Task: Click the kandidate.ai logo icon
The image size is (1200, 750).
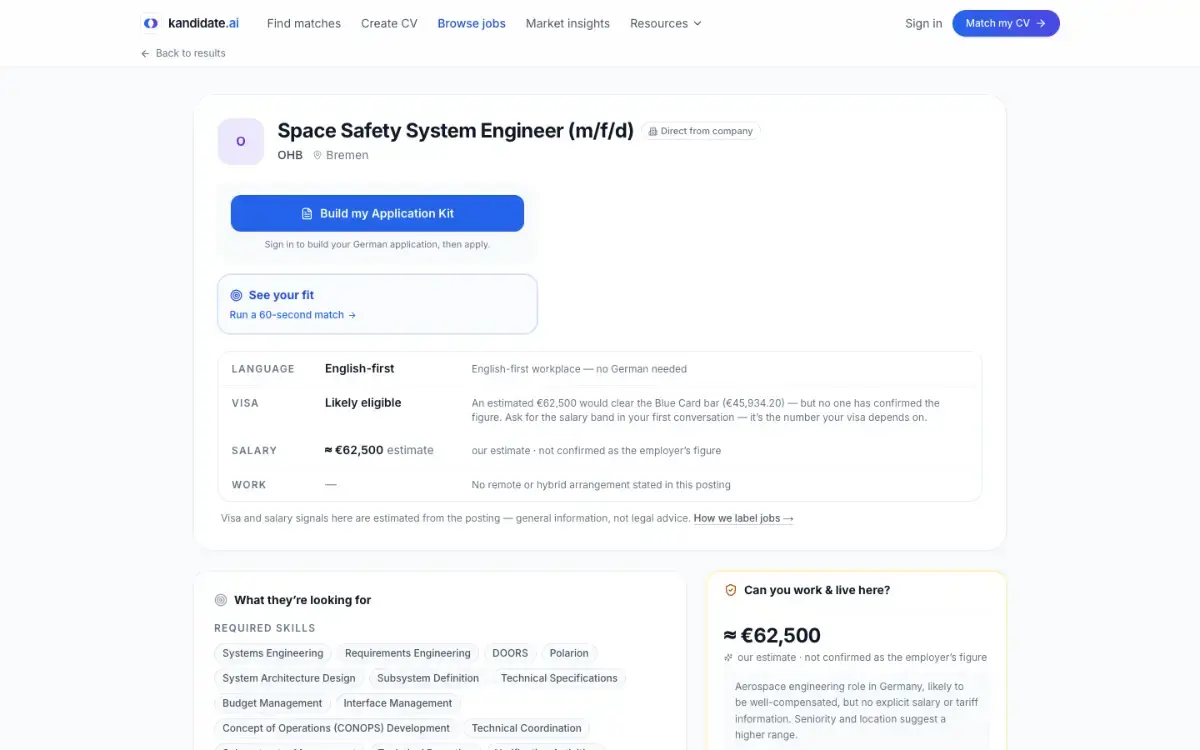Action: tap(150, 23)
